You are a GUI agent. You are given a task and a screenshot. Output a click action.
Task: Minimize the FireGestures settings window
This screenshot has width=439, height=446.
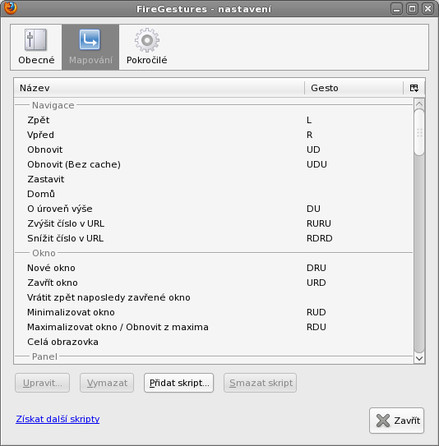[396, 9]
